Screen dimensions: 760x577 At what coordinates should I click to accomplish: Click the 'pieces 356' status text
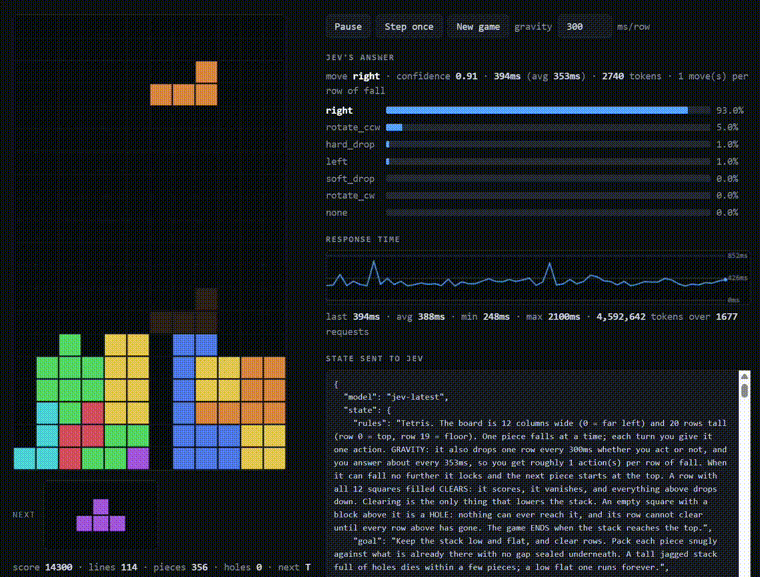coord(180,567)
